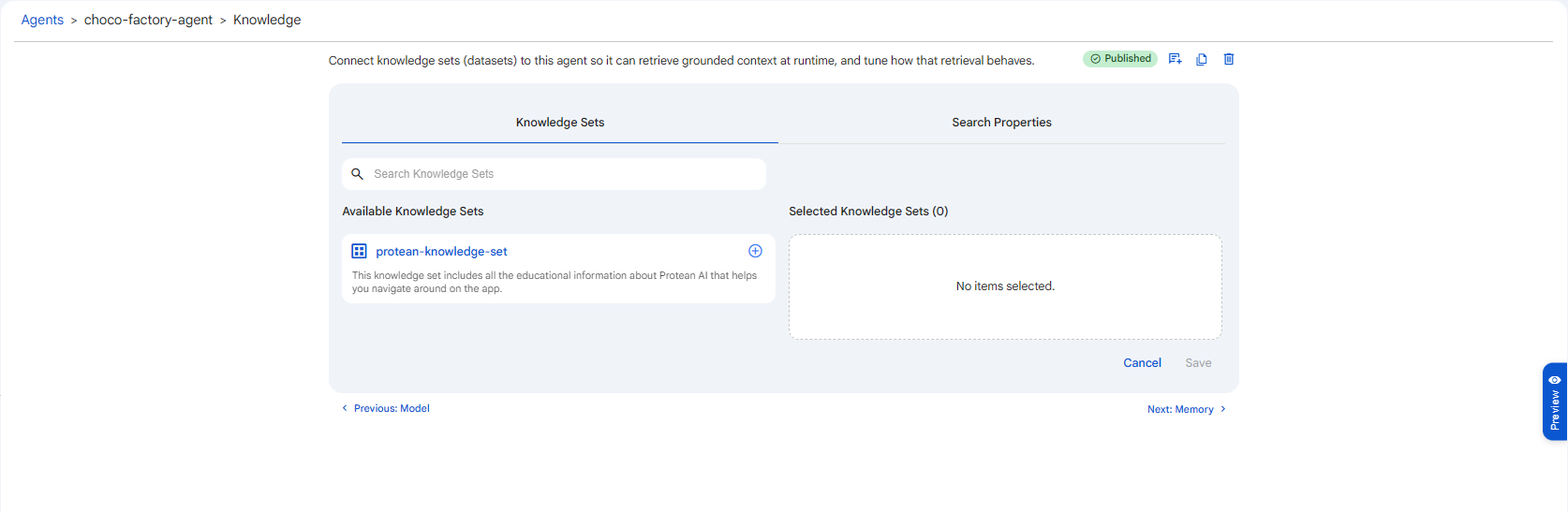
Task: Click the checkmark icon in the Published badge
Action: [1095, 59]
